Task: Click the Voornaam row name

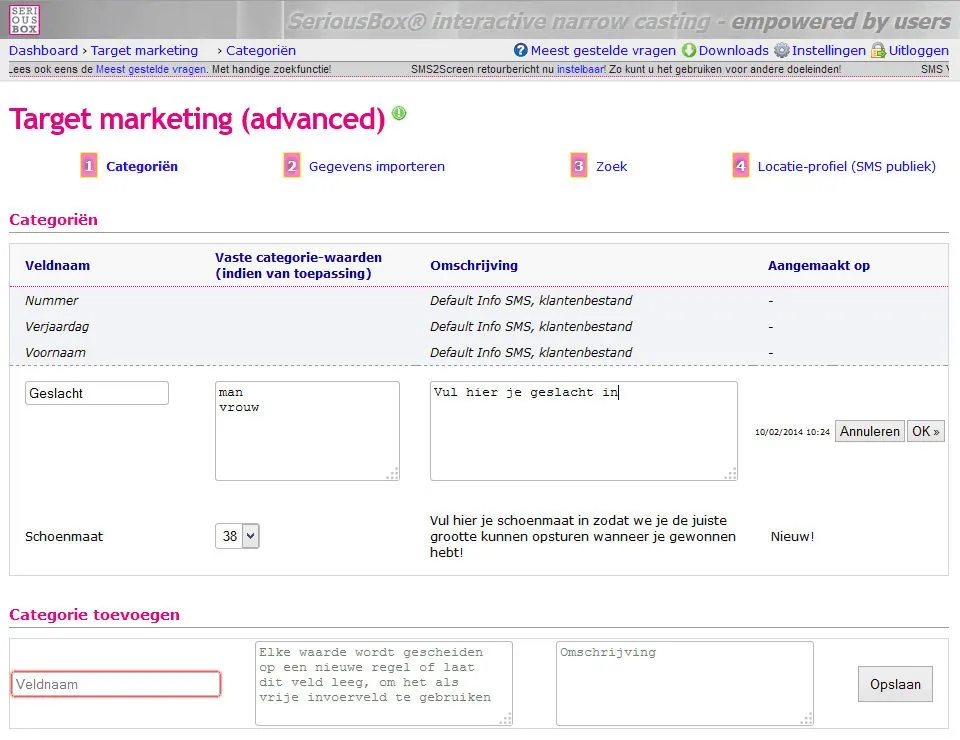Action: pos(55,353)
